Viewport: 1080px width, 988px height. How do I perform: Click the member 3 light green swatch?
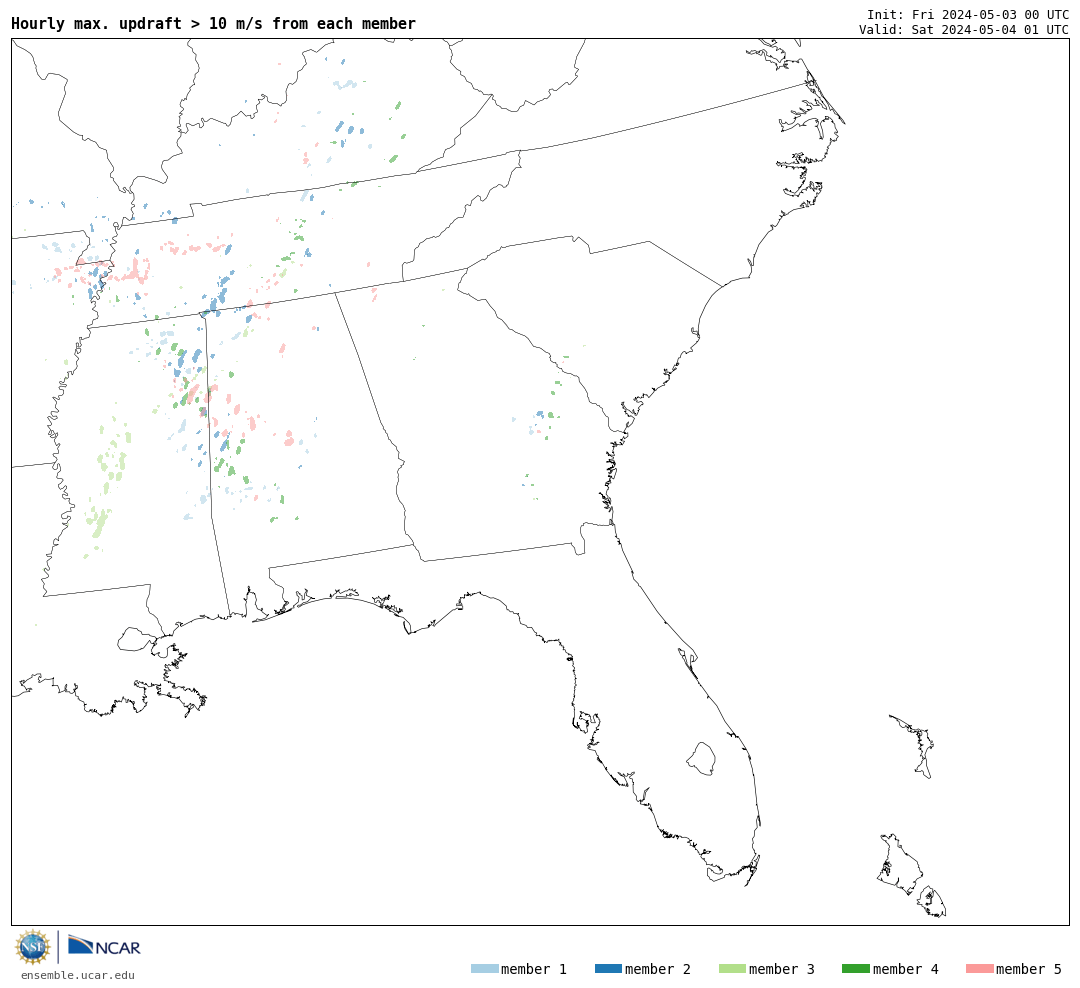coord(732,969)
